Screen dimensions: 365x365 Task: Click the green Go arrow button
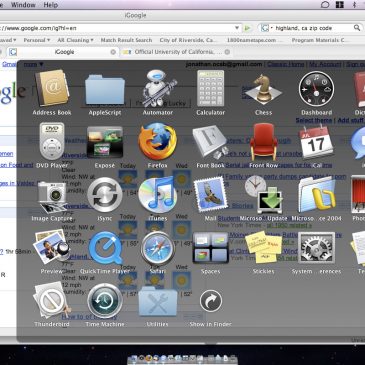[x=247, y=28]
